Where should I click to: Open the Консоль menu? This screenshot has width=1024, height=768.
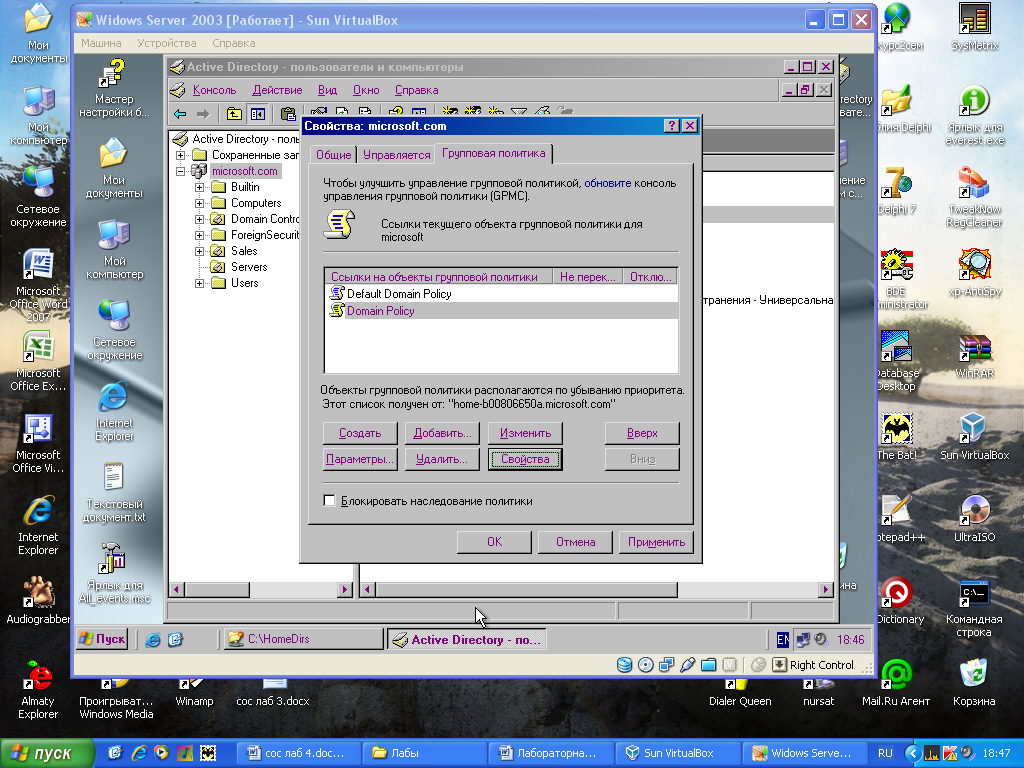[x=214, y=90]
